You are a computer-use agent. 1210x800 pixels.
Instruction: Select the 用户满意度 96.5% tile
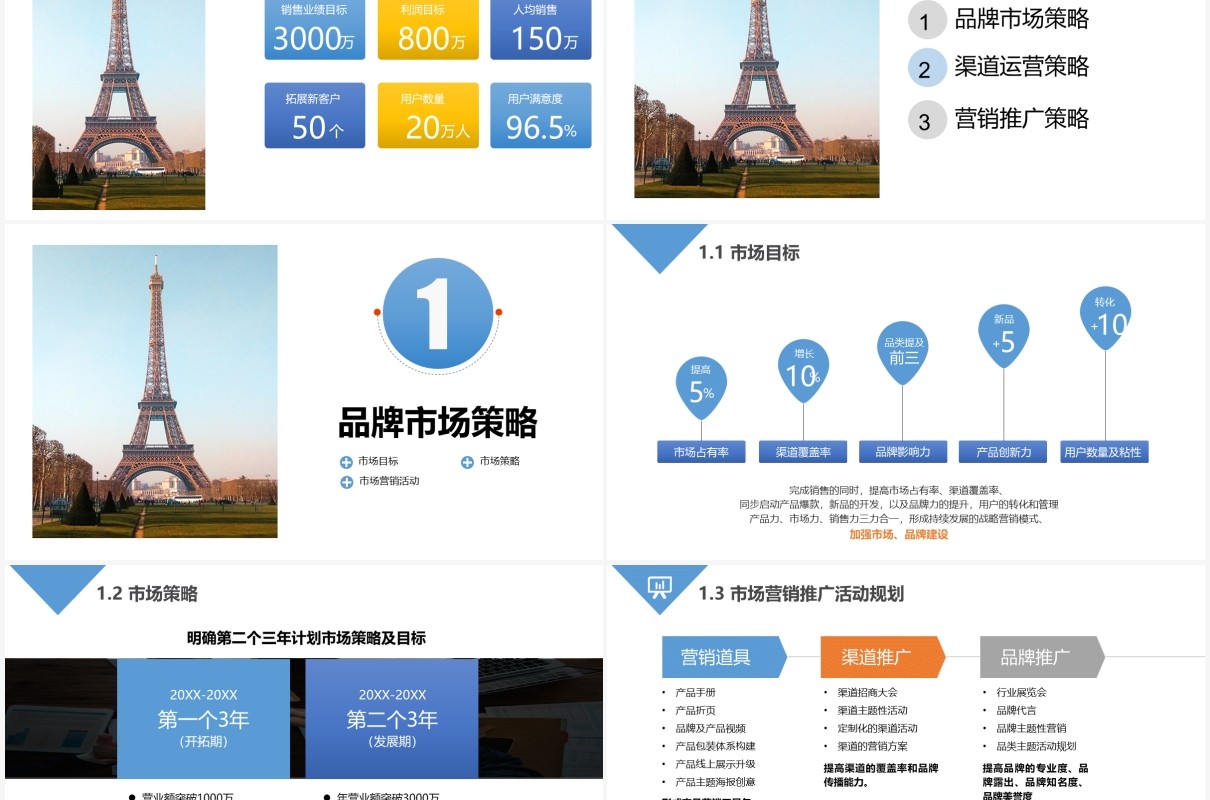coord(541,115)
